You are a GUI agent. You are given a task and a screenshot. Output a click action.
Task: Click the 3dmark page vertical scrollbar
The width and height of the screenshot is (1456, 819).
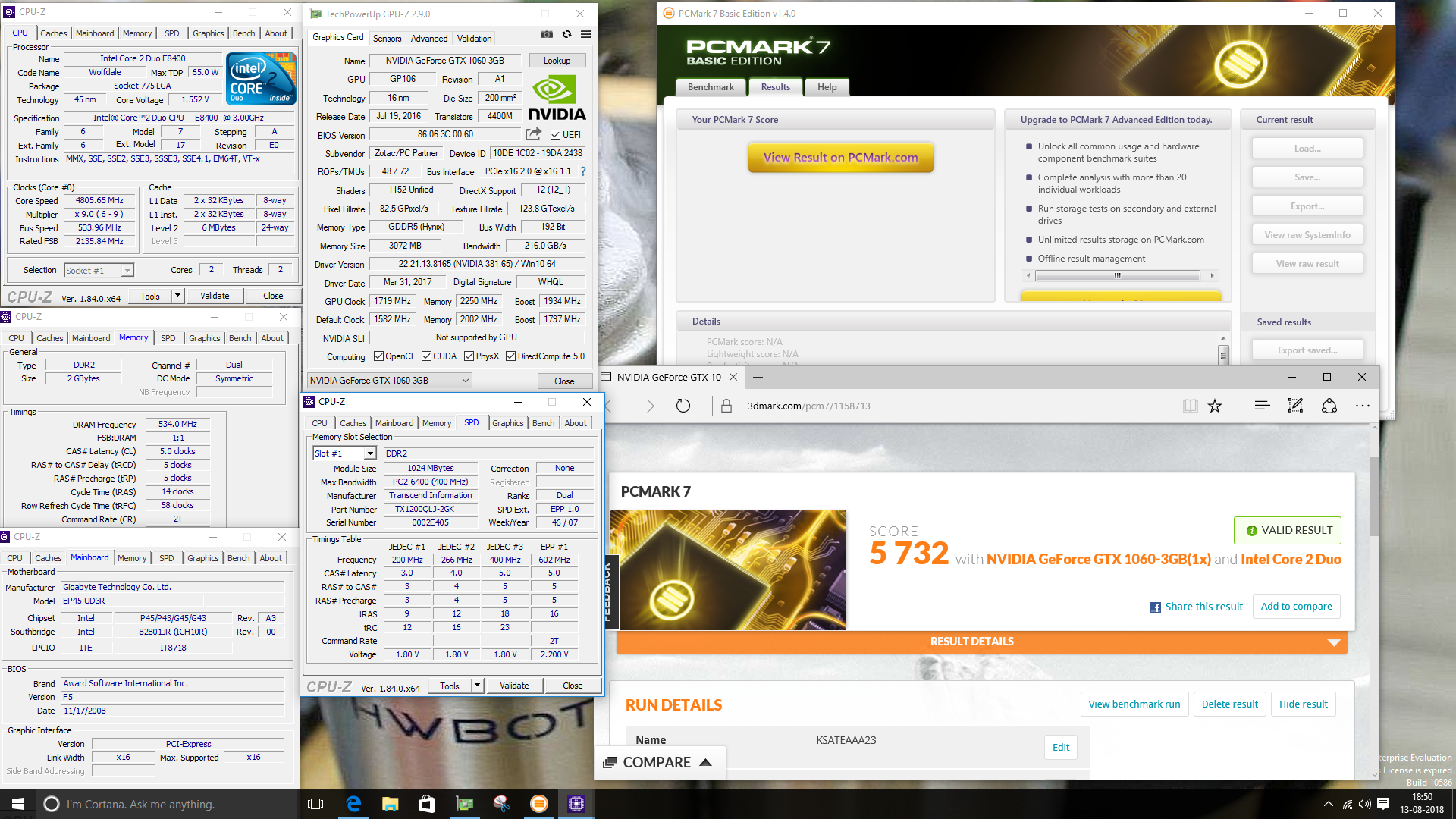(1375, 497)
